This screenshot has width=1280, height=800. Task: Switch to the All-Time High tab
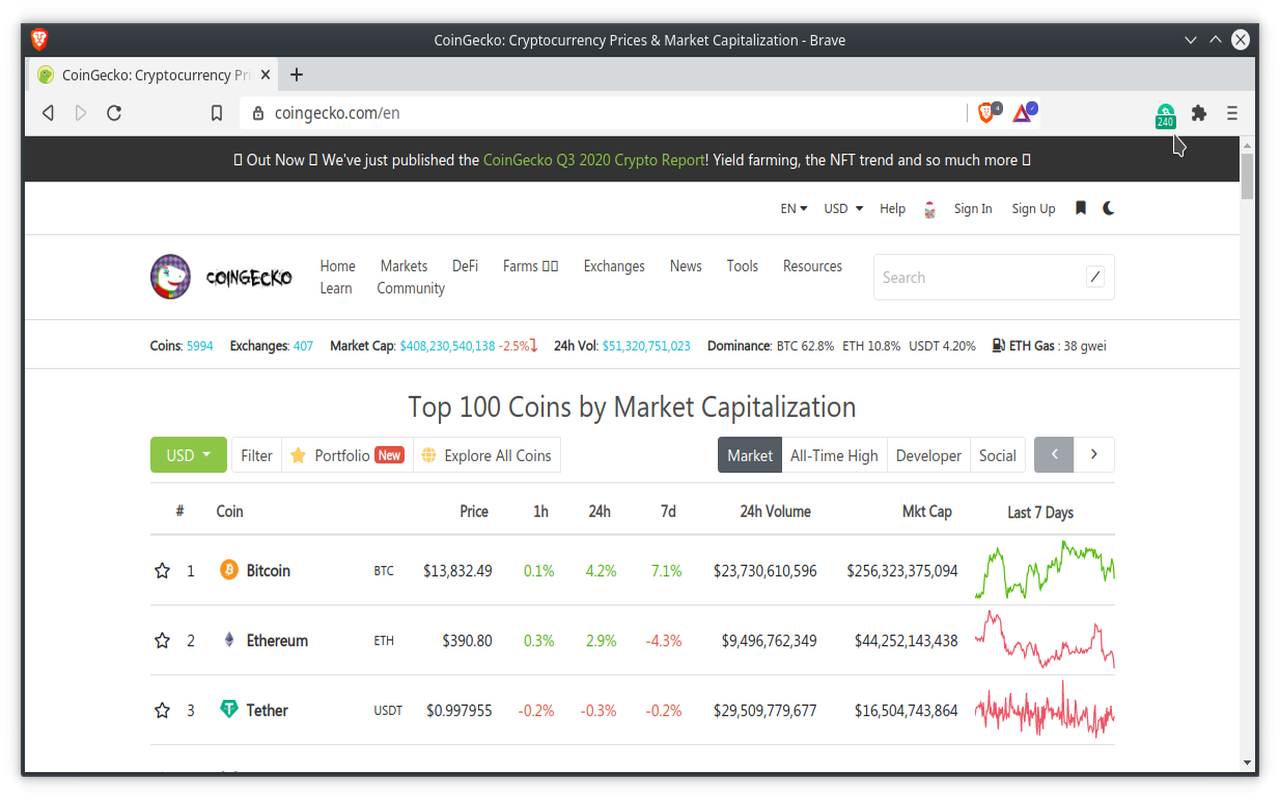click(x=834, y=455)
